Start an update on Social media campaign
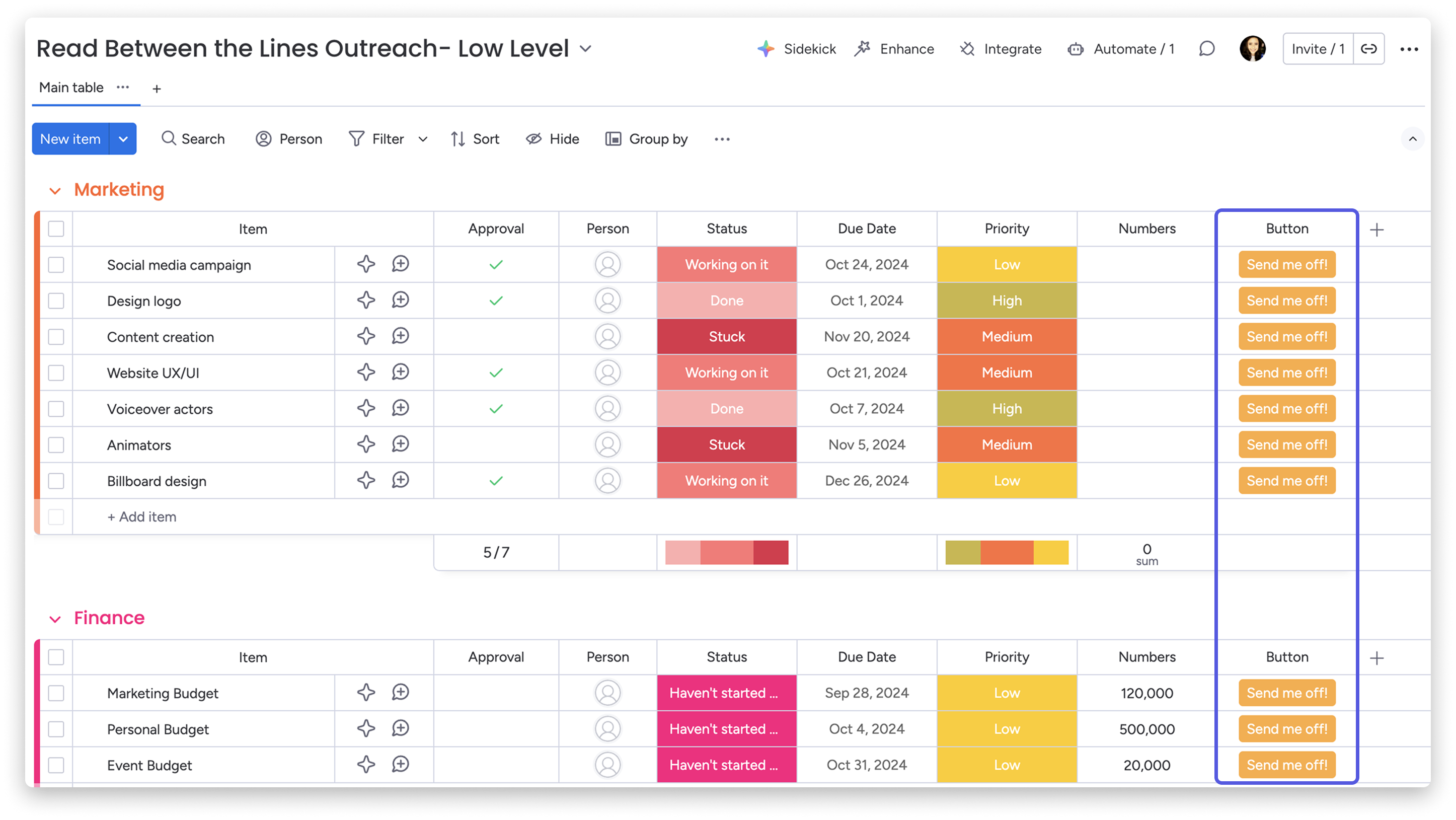The height and width of the screenshot is (820, 1456). 401,264
